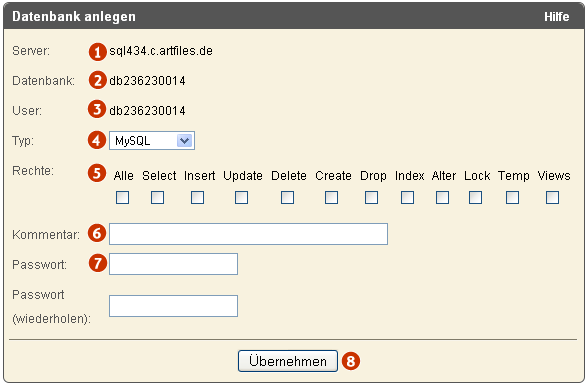Tick the Drop permission checkbox

click(371, 198)
